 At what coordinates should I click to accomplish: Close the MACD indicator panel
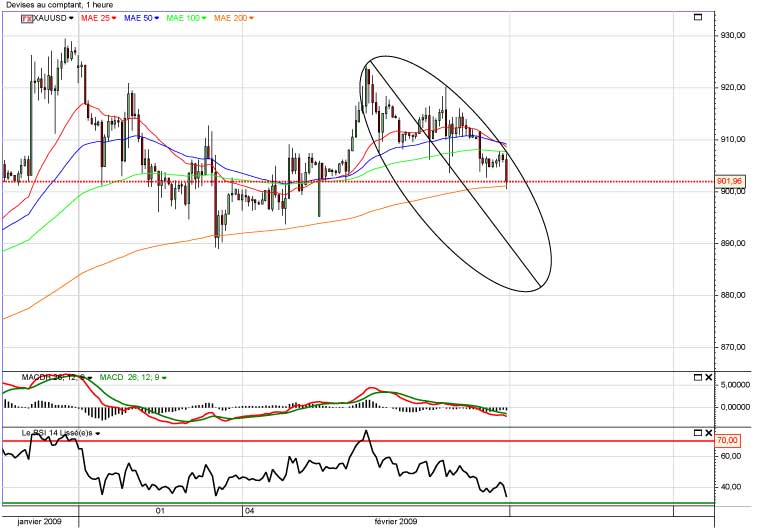click(708, 377)
